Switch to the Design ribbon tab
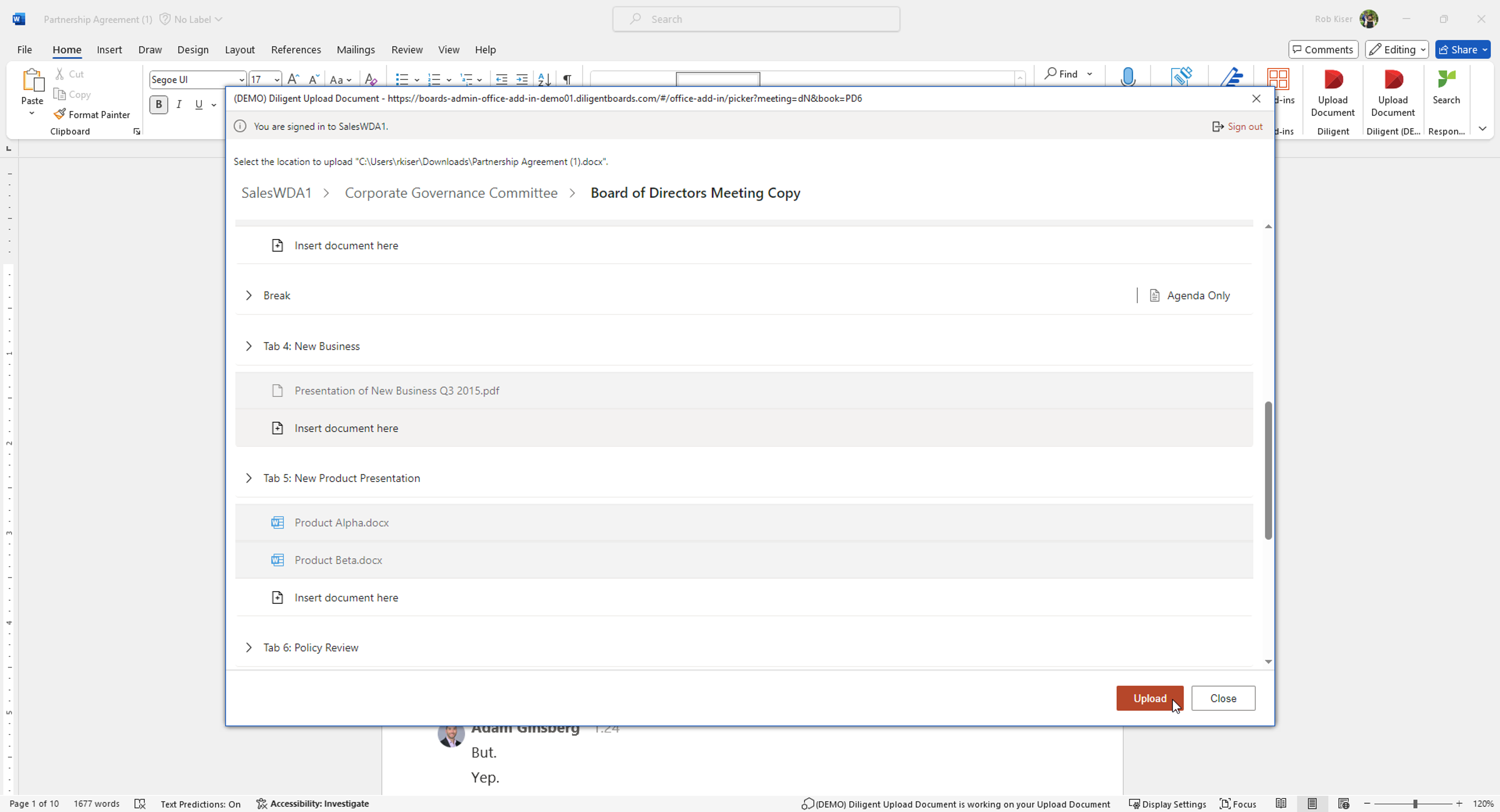The image size is (1500, 812). [193, 50]
